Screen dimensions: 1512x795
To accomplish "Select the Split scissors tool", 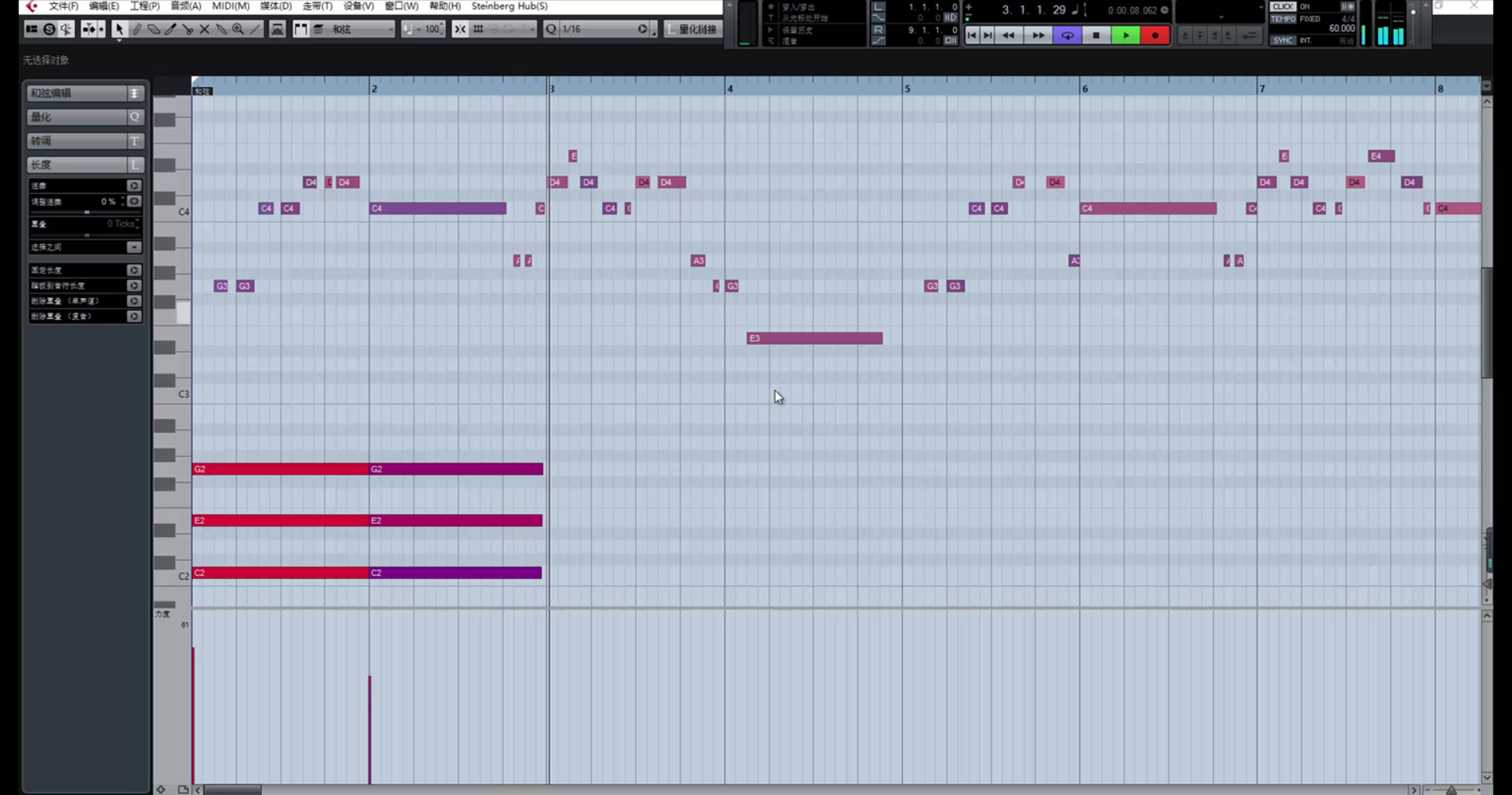I will [187, 29].
